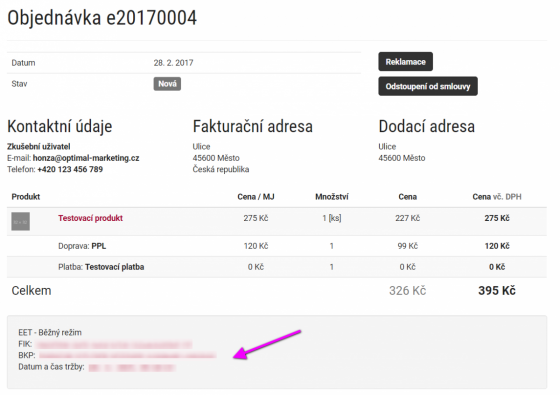The image size is (560, 395).
Task: Click the 227 Kč price cell
Action: point(408,218)
